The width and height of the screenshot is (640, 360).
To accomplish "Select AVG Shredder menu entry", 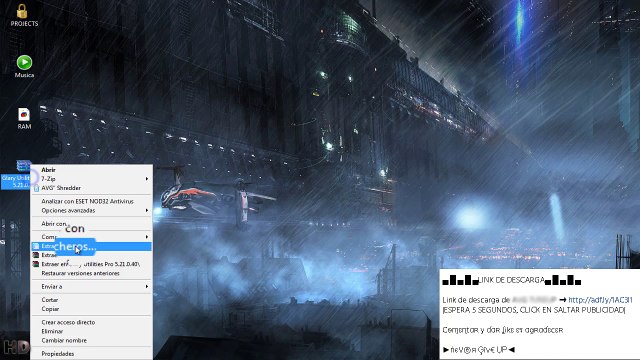I will click(x=61, y=188).
